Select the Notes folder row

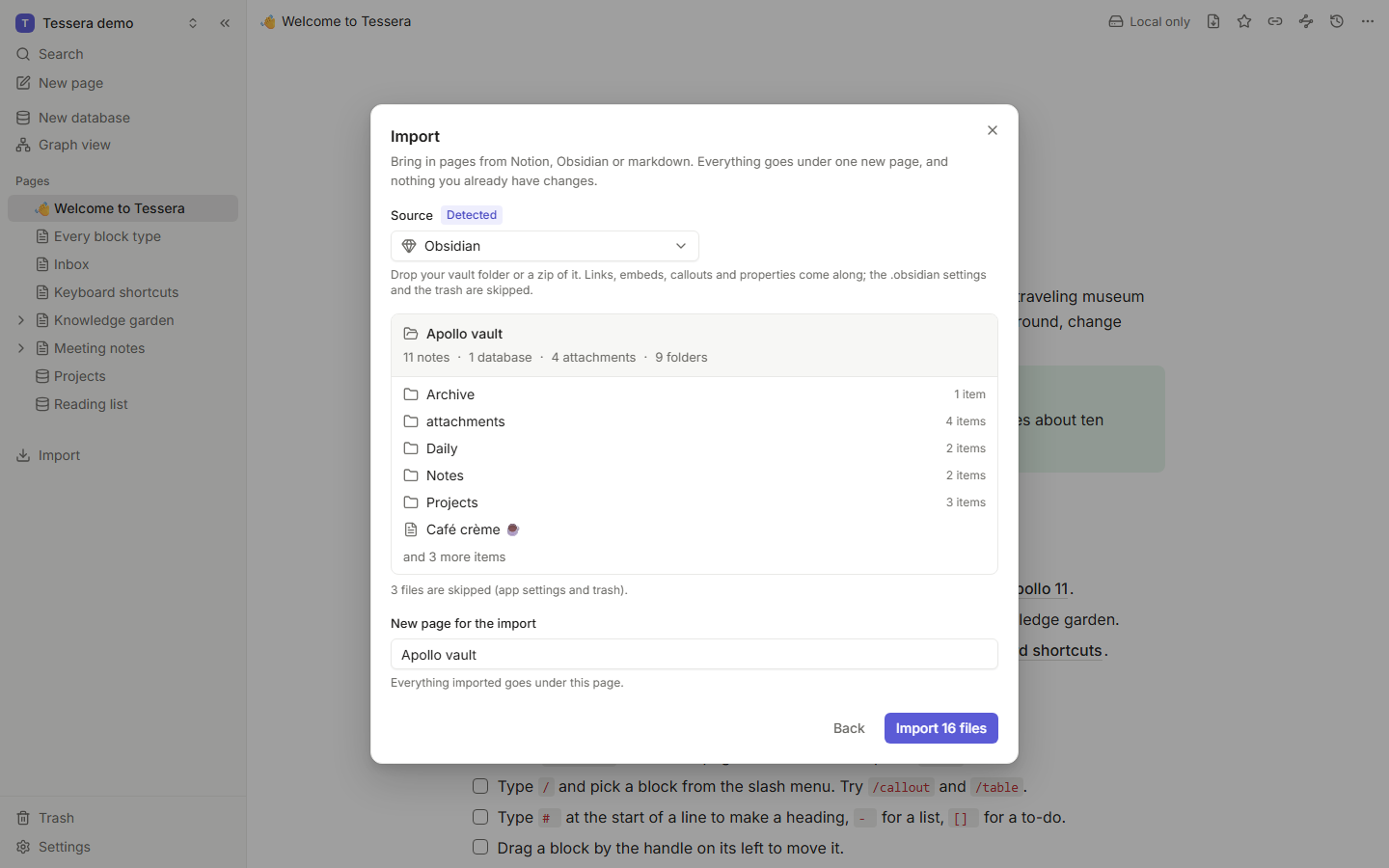click(x=694, y=475)
